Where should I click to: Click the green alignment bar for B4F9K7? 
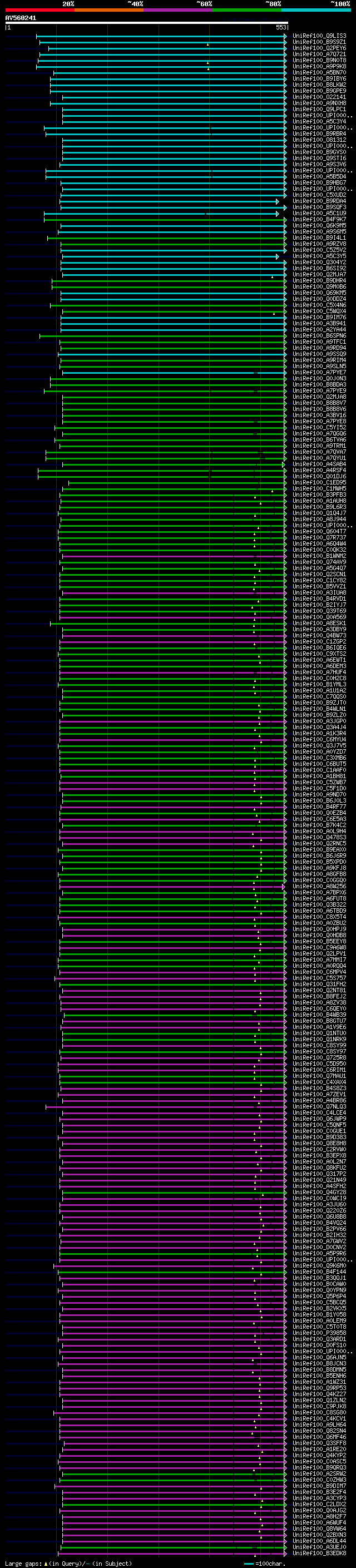click(166, 220)
